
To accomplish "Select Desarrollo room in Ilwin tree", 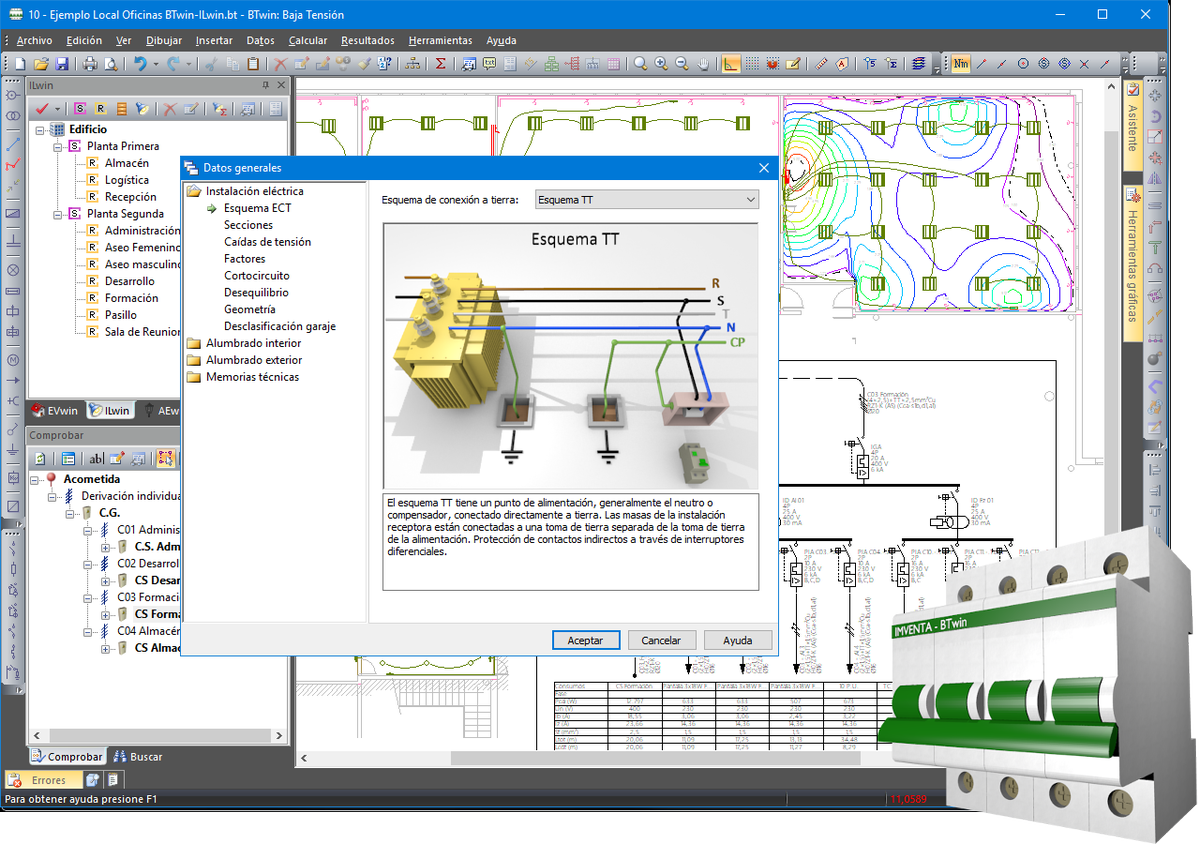I will pyautogui.click(x=129, y=281).
